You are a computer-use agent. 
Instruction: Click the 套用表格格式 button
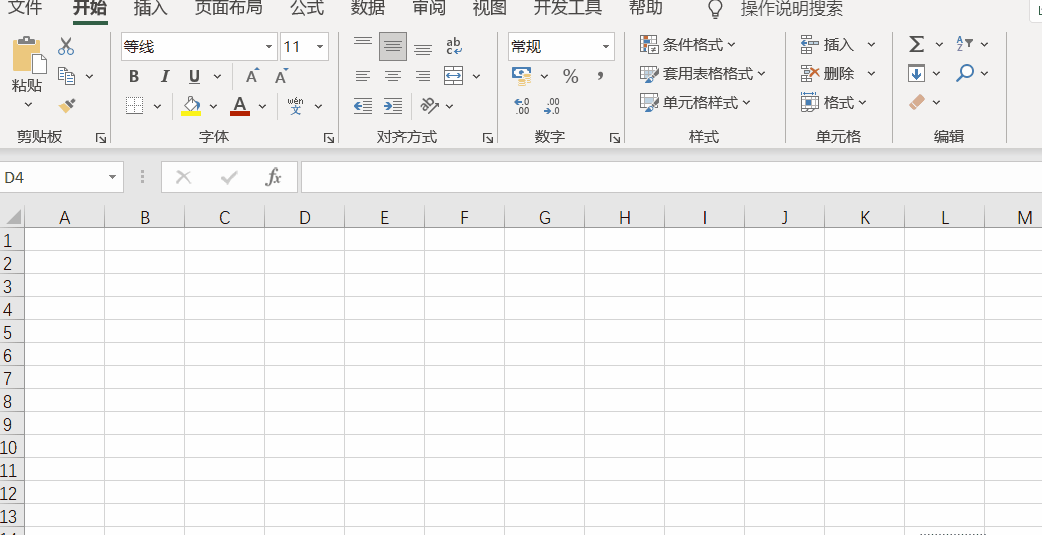coord(702,74)
